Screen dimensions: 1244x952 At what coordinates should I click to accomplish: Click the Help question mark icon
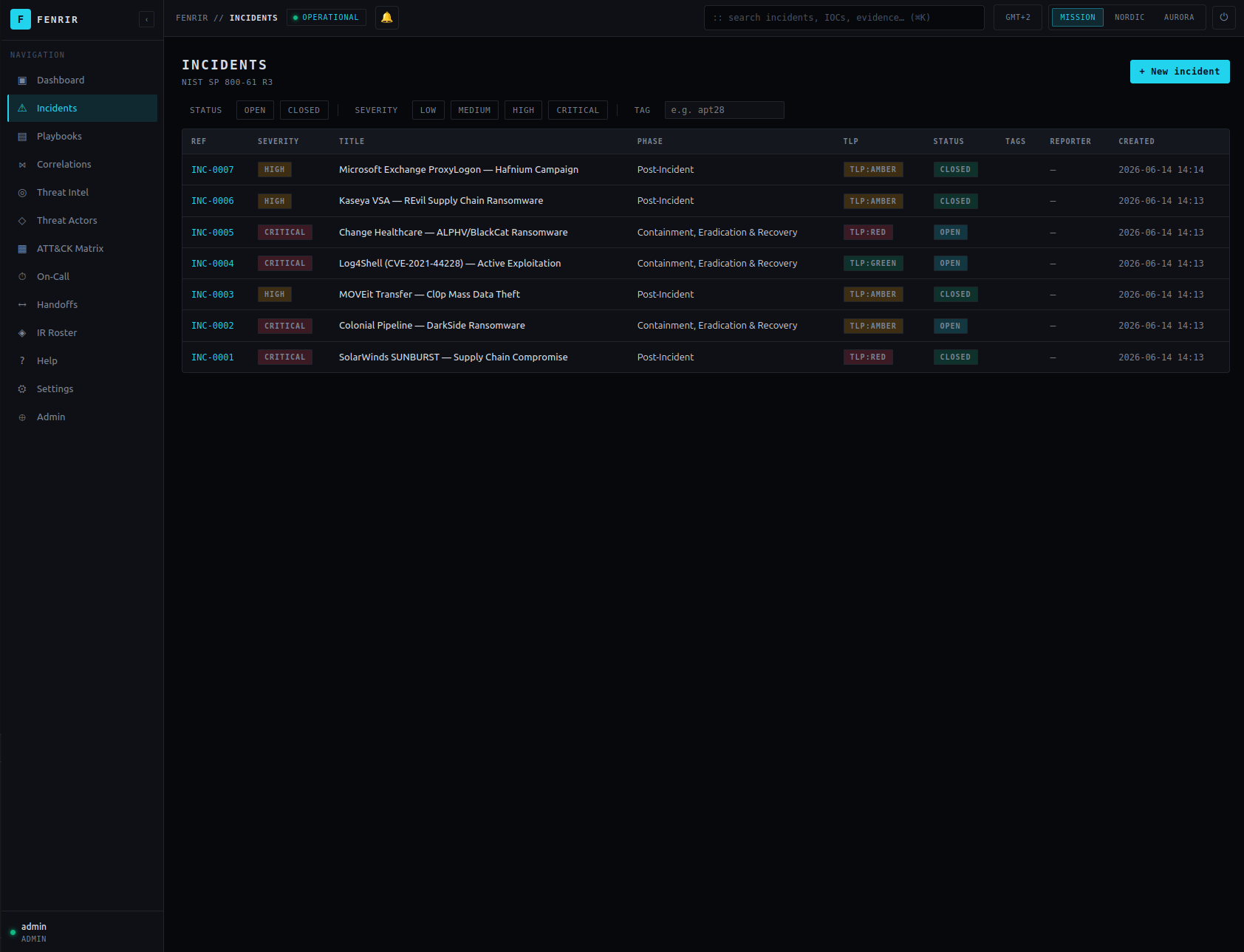(22, 360)
